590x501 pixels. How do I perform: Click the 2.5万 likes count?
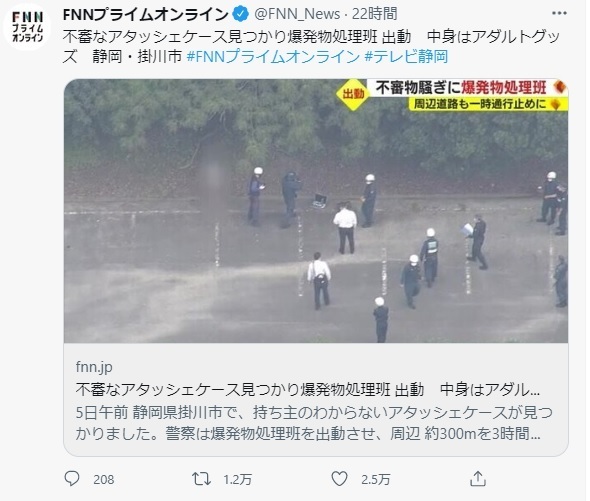pos(375,480)
